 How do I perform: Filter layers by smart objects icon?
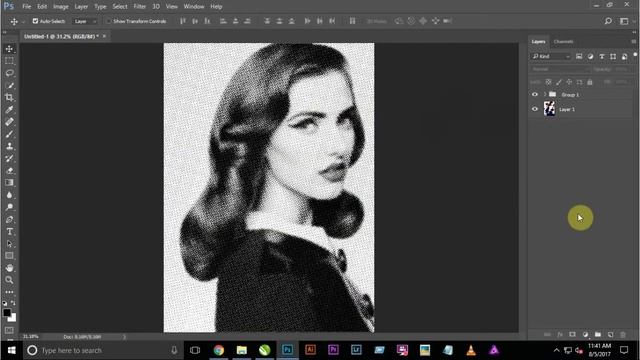click(x=624, y=56)
